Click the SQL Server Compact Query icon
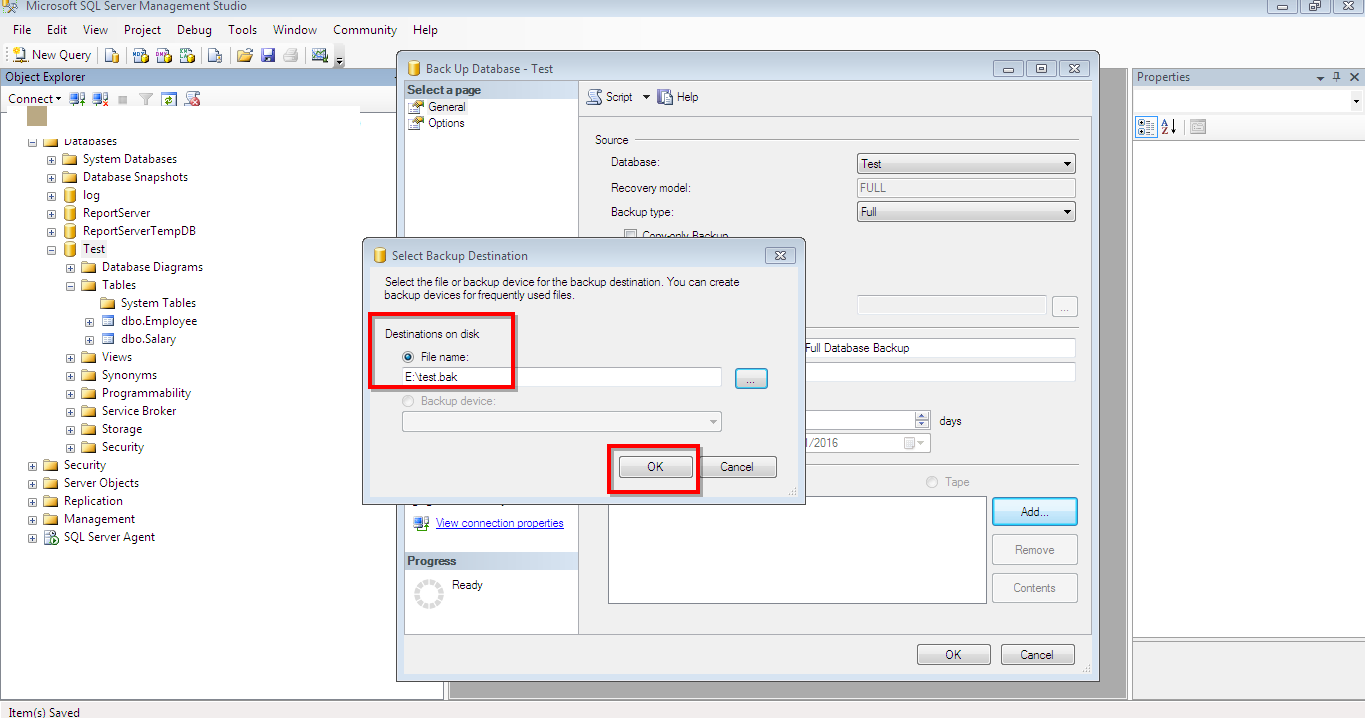This screenshot has height=718, width=1365. (214, 55)
